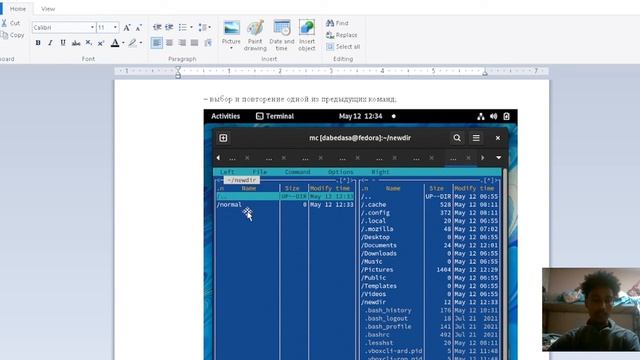Image resolution: width=640 pixels, height=360 pixels.
Task: Open Replace dialog
Action: click(x=342, y=35)
